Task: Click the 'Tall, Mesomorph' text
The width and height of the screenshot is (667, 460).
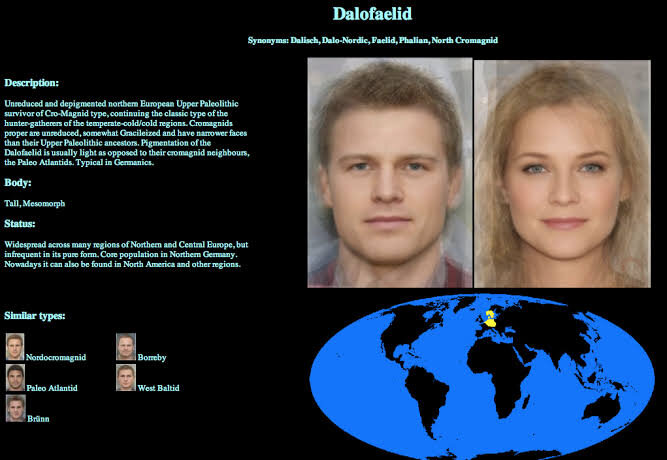Action: (x=34, y=204)
